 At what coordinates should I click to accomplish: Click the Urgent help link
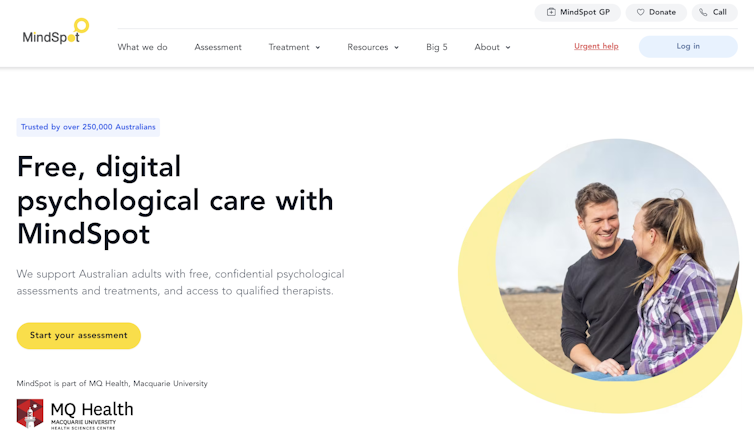point(596,46)
